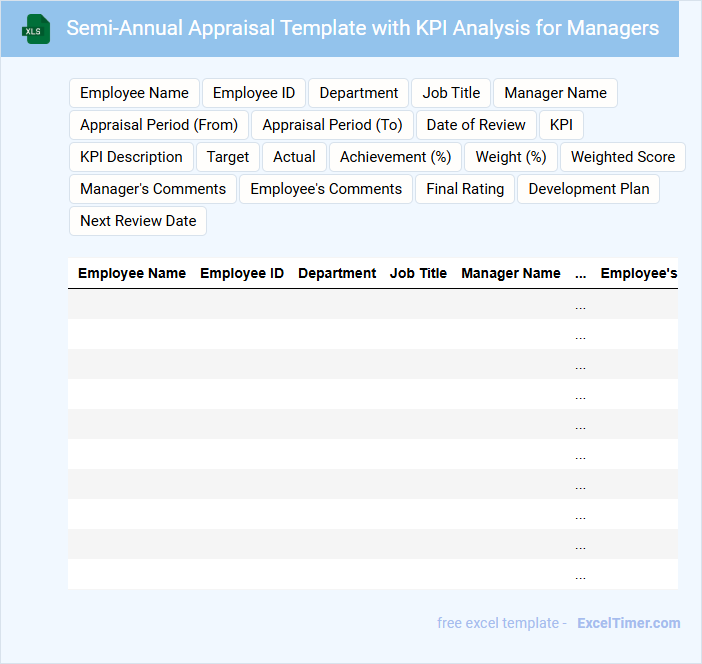Click the Employee ID tag
The height and width of the screenshot is (664, 702).
[254, 93]
